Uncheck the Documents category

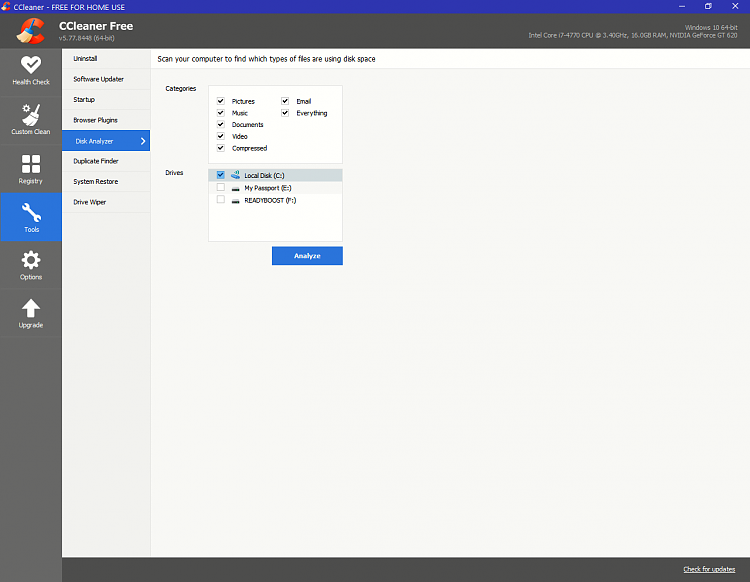[221, 124]
